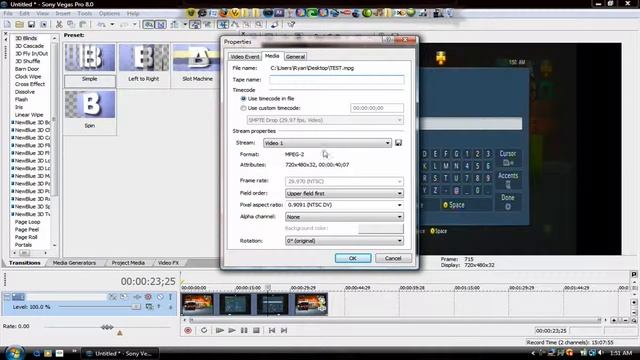Viewport: 640px width, 360px height.
Task: Open project properties from the toolbar
Action: point(43,24)
